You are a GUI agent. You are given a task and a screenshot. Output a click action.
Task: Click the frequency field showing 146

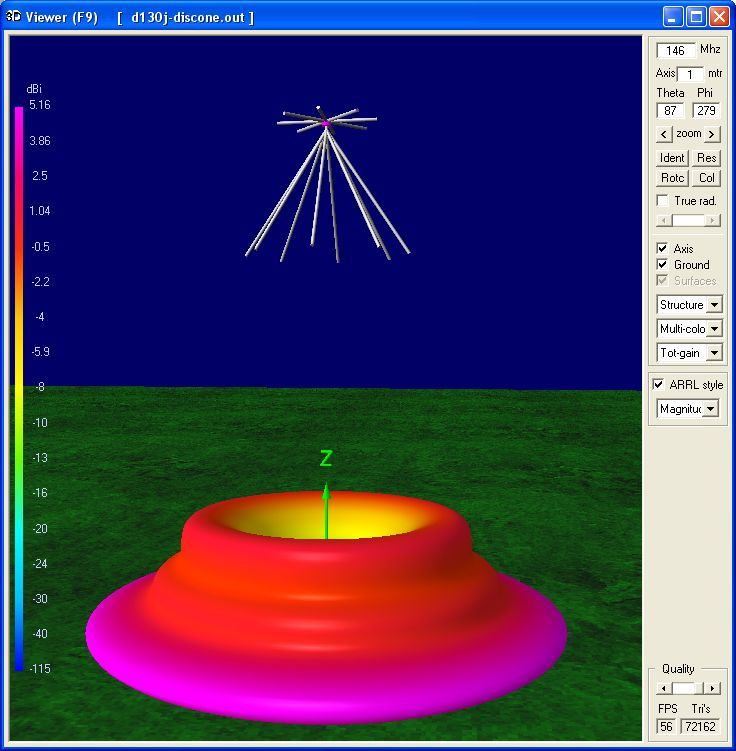(x=675, y=50)
